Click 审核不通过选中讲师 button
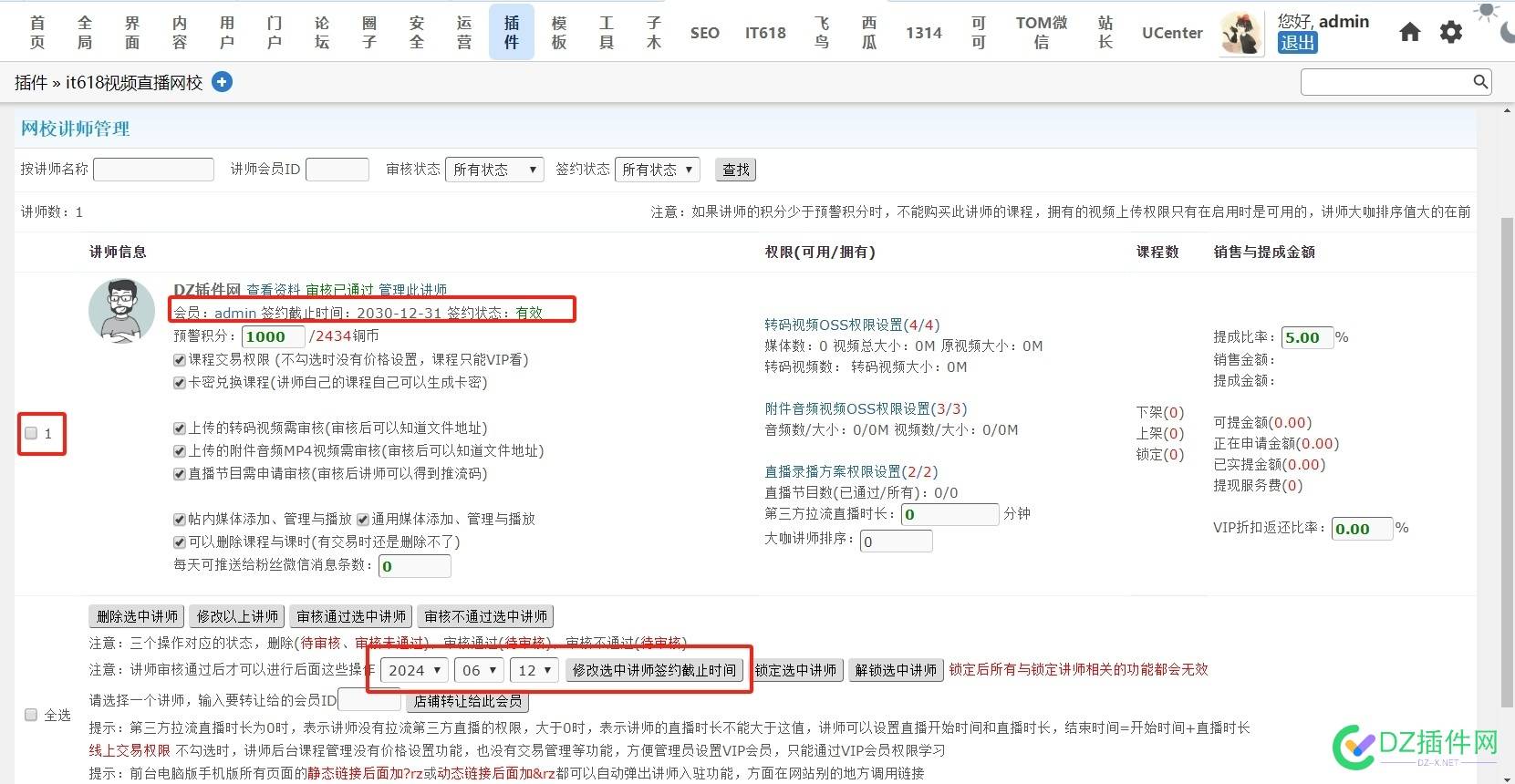The height and width of the screenshot is (784, 1515). click(486, 616)
